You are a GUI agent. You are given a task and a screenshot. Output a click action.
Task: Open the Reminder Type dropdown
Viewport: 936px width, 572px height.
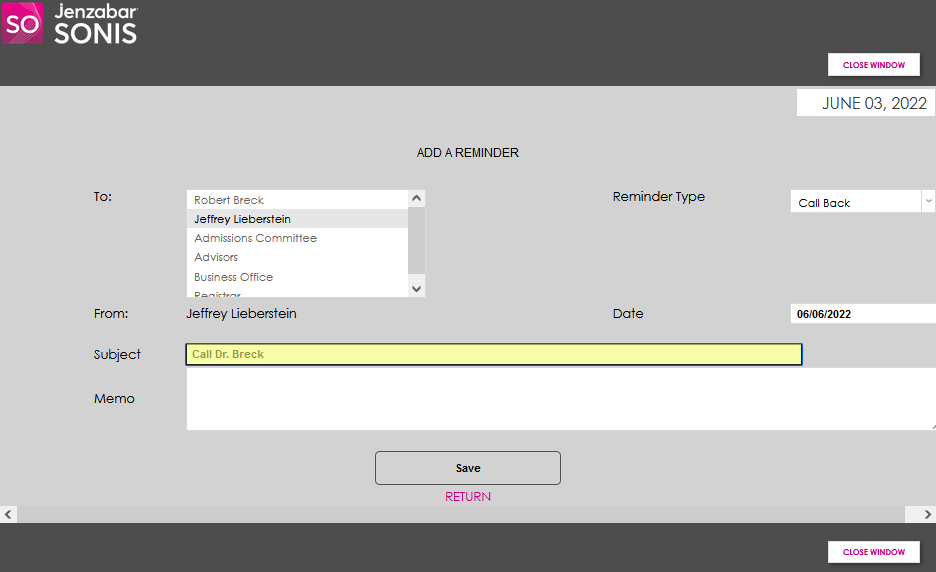(862, 202)
